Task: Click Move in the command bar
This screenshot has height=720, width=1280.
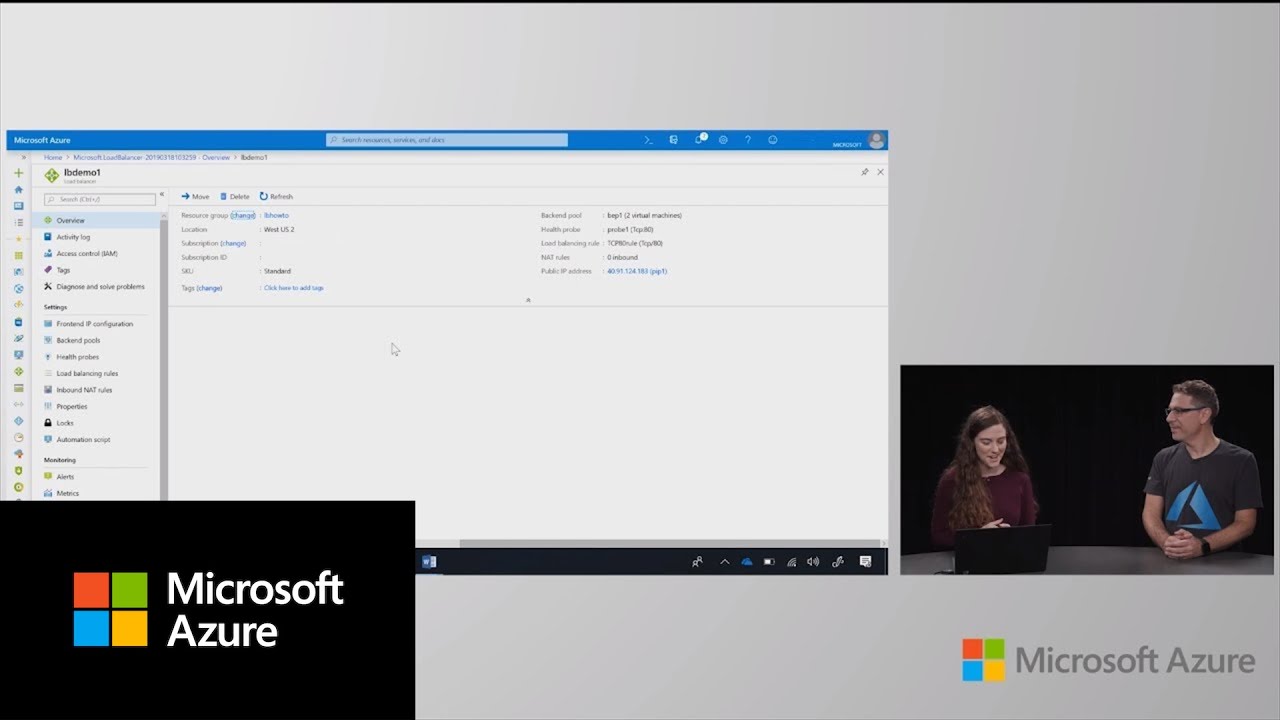Action: (x=195, y=197)
